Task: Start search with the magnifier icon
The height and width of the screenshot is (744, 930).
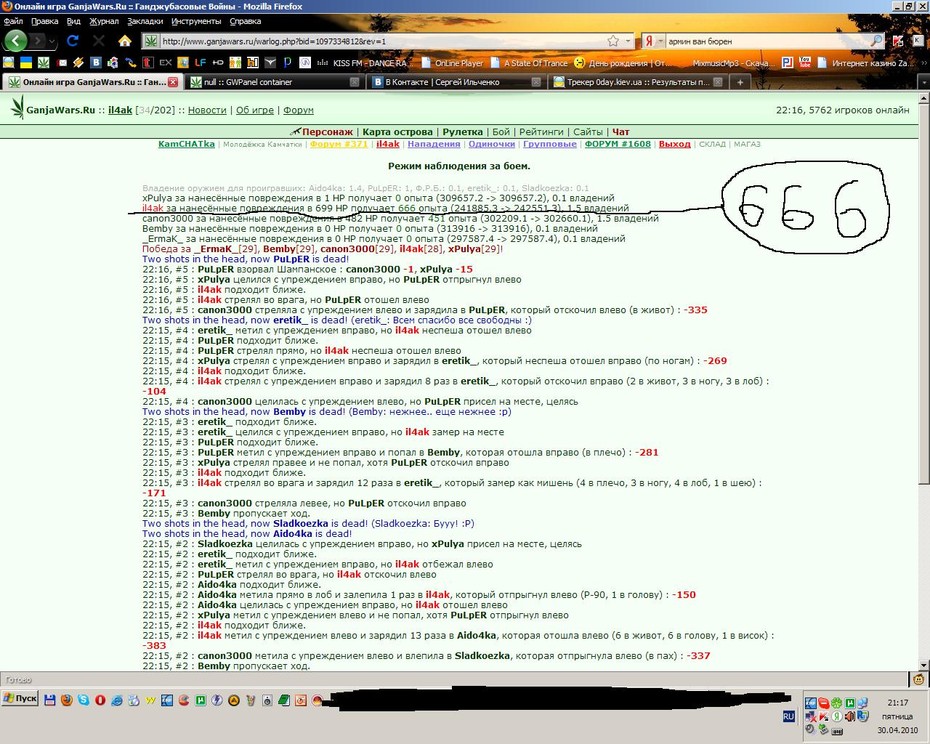Action: point(876,41)
